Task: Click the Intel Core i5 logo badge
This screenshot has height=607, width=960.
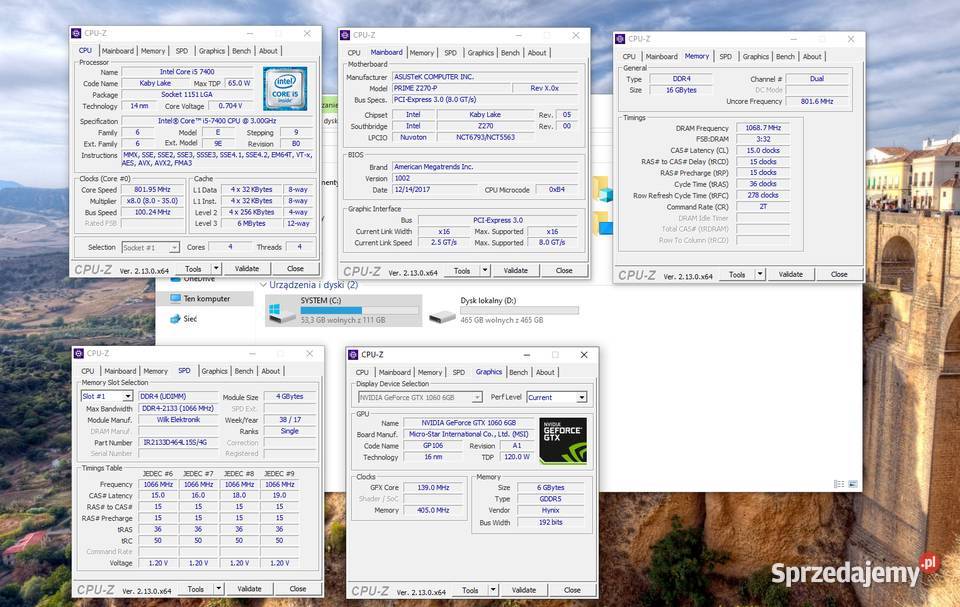Action: [x=284, y=88]
